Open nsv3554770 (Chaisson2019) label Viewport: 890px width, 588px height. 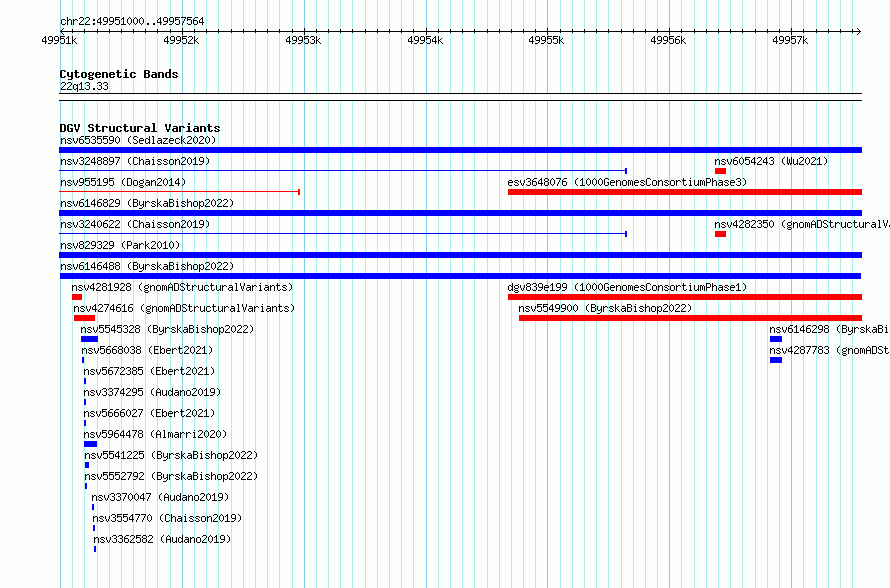tap(167, 518)
